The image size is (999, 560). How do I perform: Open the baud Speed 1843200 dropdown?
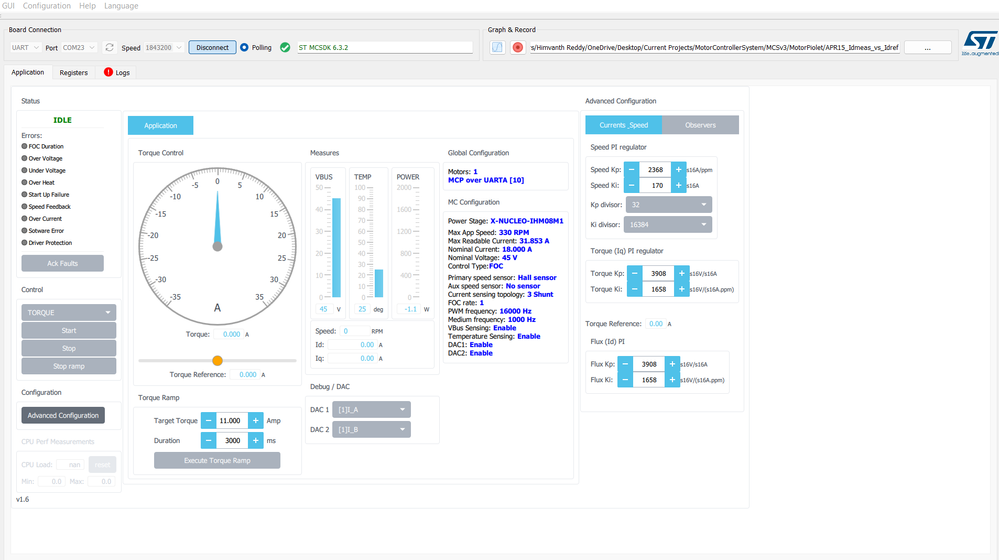coord(163,47)
